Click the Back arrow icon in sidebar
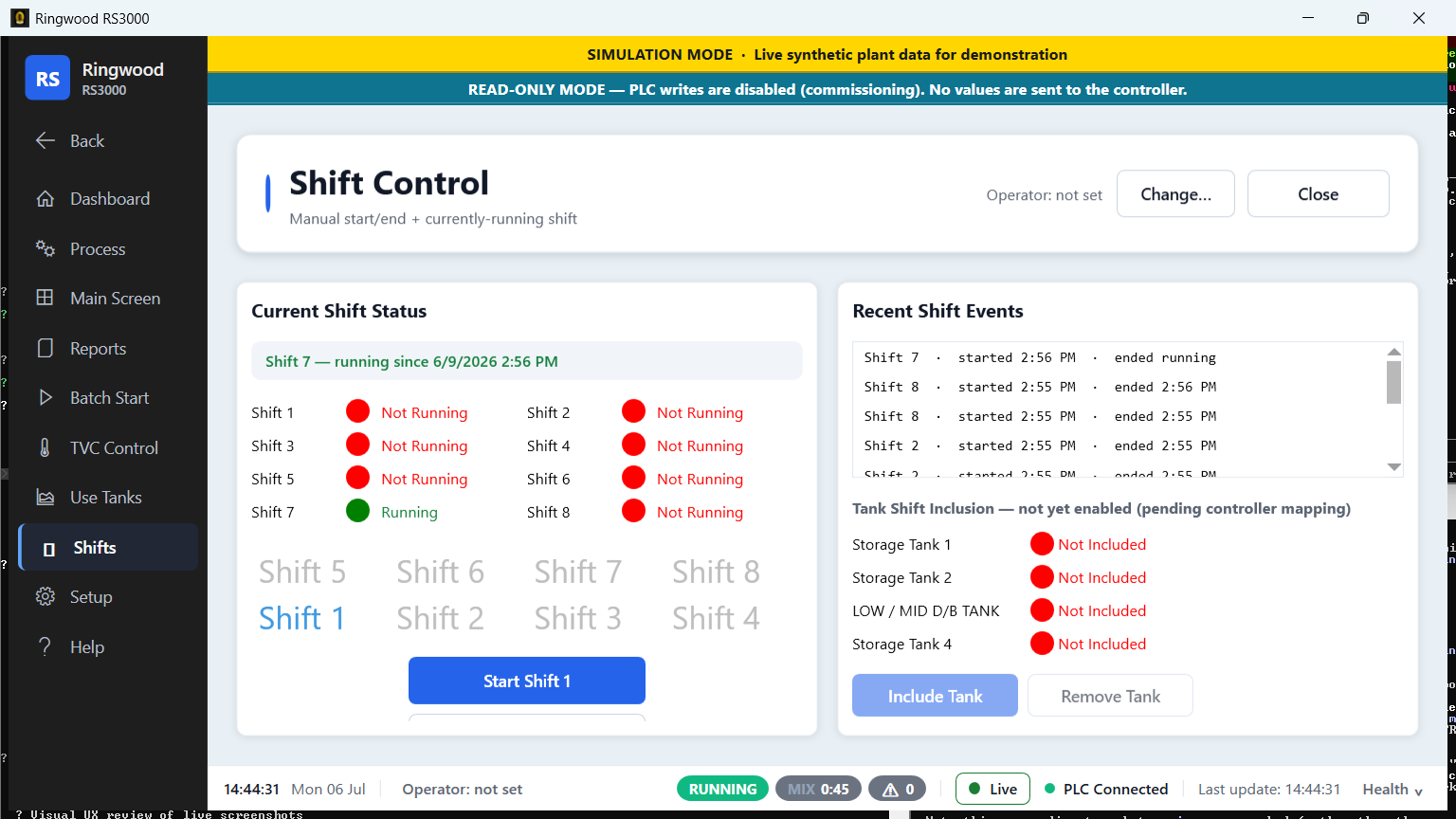 tap(45, 140)
